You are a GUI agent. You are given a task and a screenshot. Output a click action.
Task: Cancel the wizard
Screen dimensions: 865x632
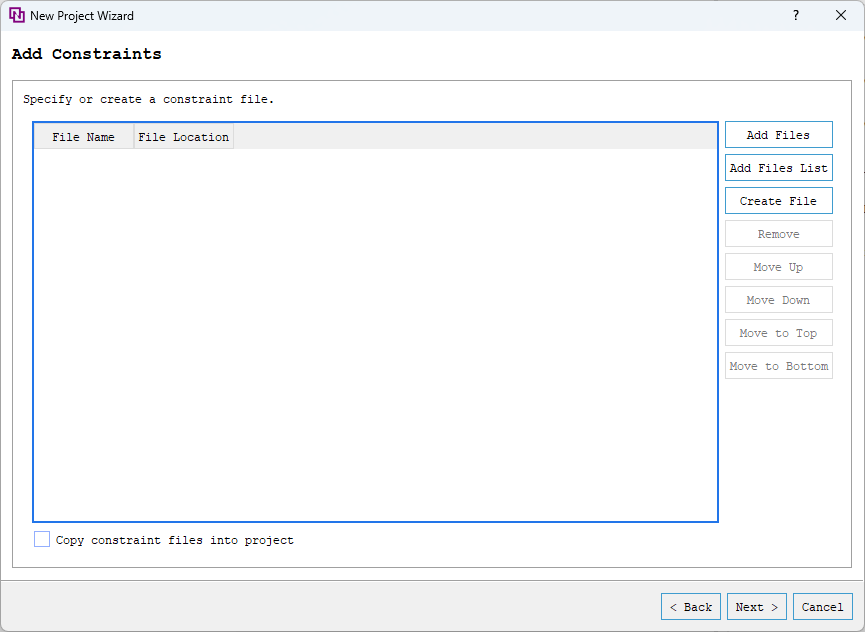tap(822, 606)
